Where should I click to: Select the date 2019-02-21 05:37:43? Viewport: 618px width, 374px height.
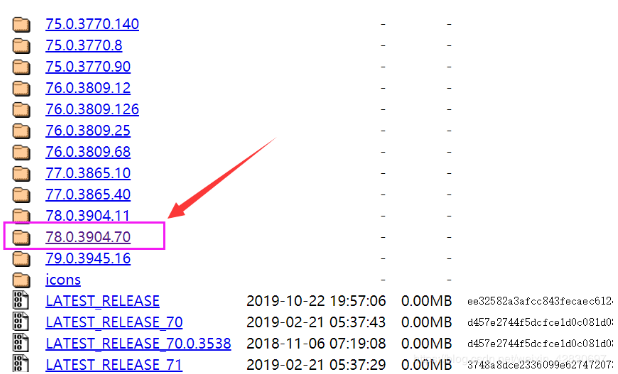coord(316,322)
